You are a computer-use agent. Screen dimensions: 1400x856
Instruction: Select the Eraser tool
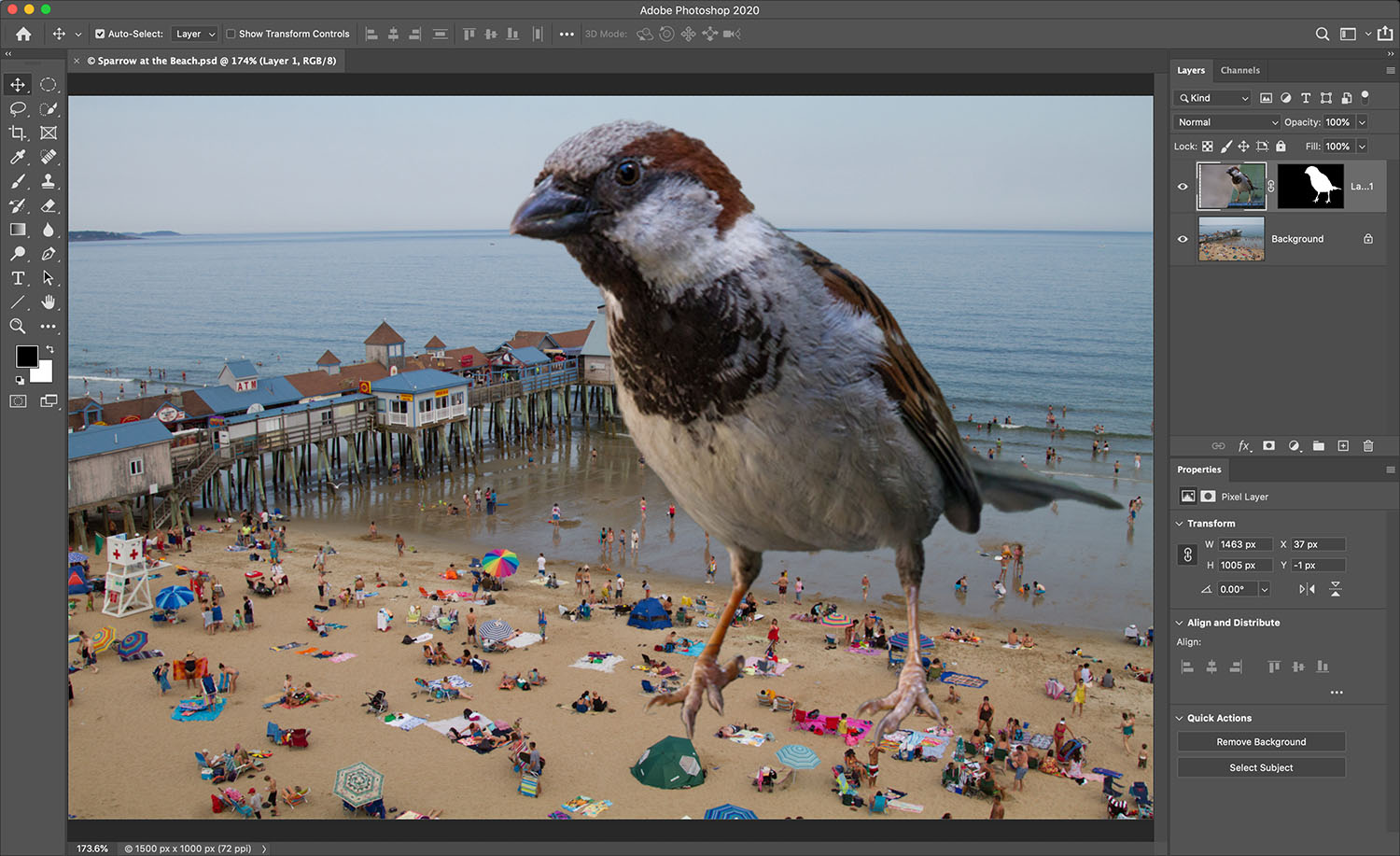[x=49, y=205]
